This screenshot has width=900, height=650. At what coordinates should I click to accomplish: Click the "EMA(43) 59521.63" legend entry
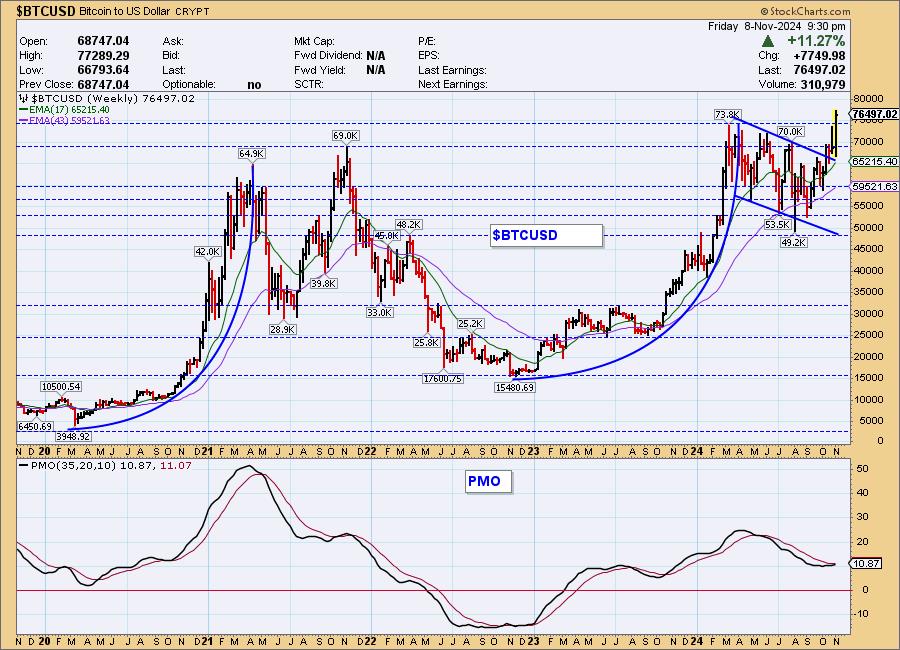point(64,120)
